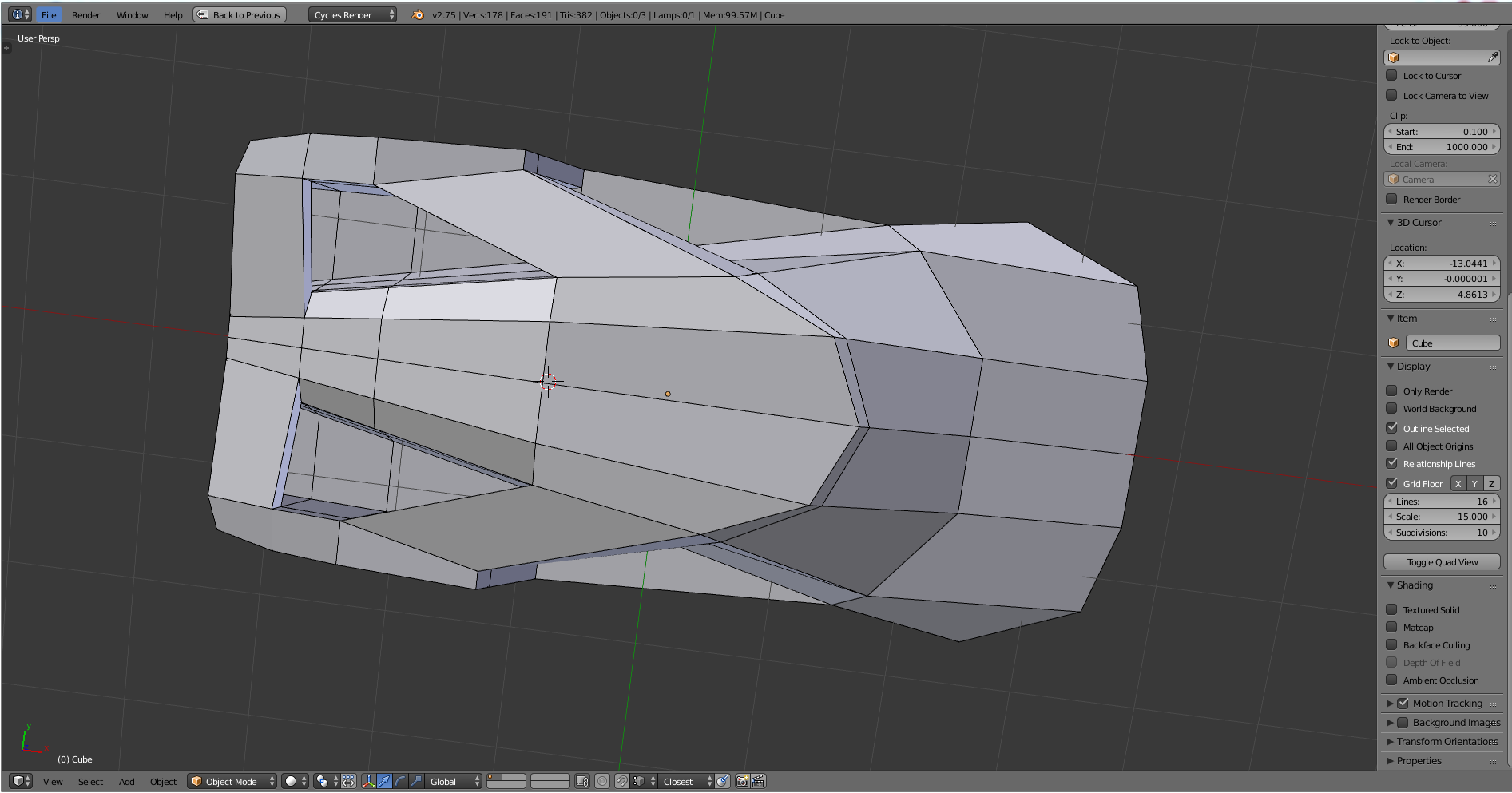Click the Blender logo icon in header

click(x=418, y=14)
